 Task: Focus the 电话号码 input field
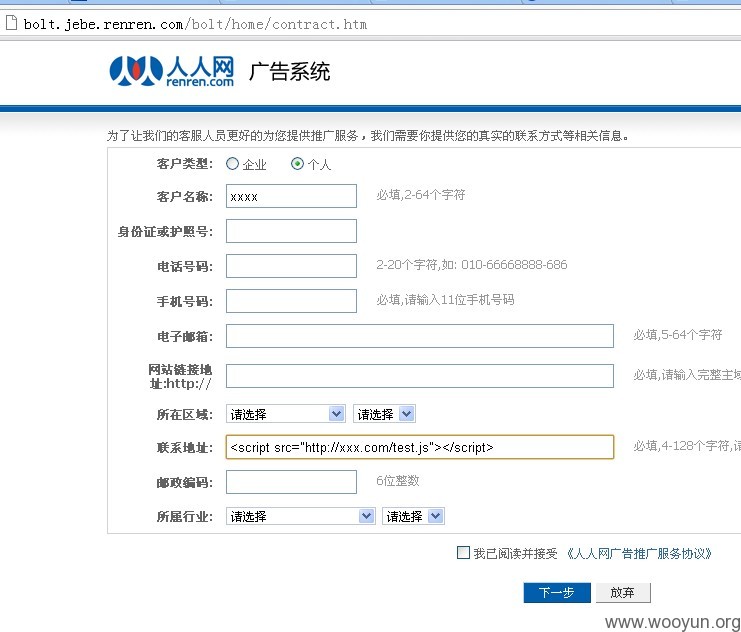tap(291, 266)
